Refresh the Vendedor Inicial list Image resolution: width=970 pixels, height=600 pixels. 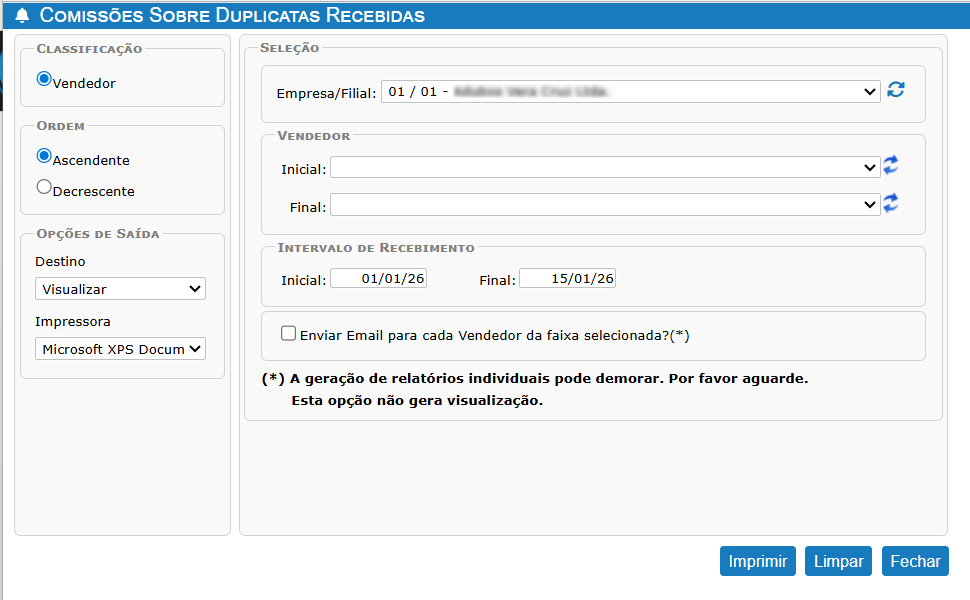coord(891,166)
